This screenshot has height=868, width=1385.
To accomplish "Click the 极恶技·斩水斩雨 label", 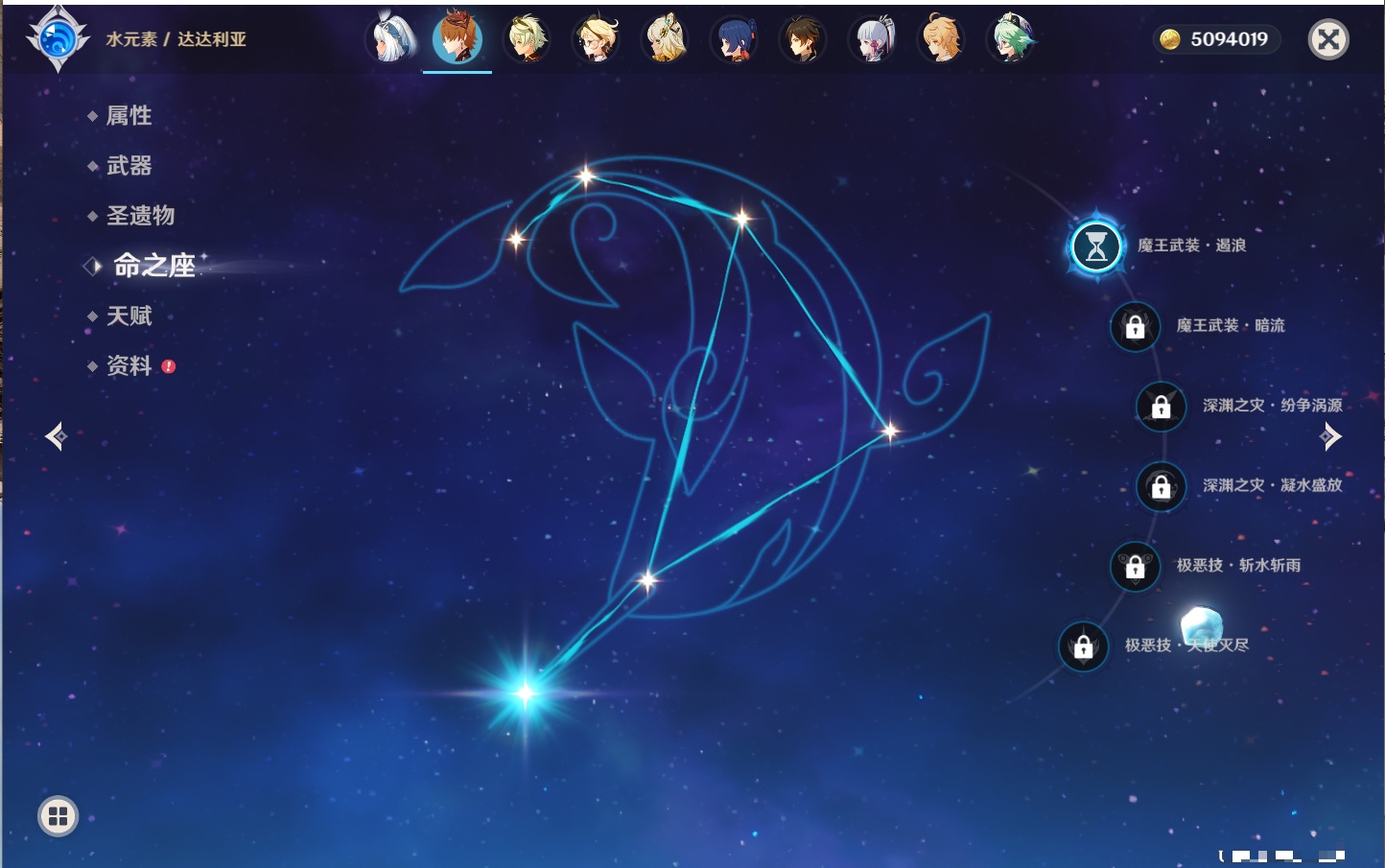I will coord(1239,565).
